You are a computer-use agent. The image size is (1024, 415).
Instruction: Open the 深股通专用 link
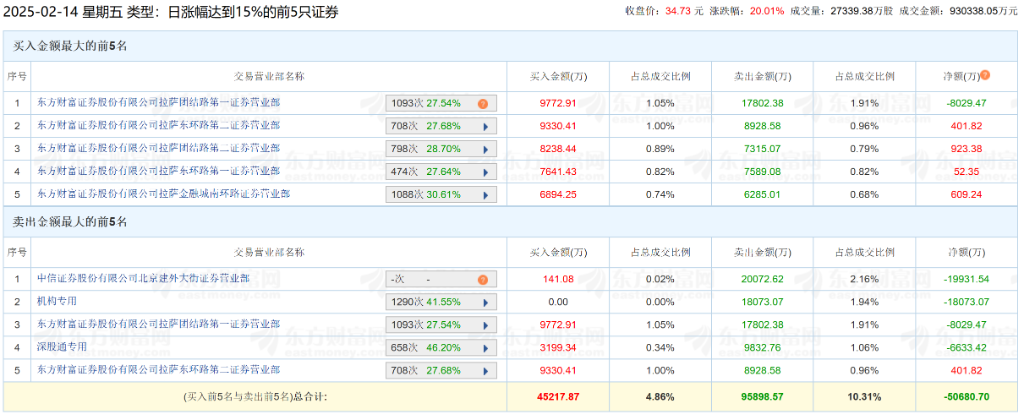pos(60,347)
